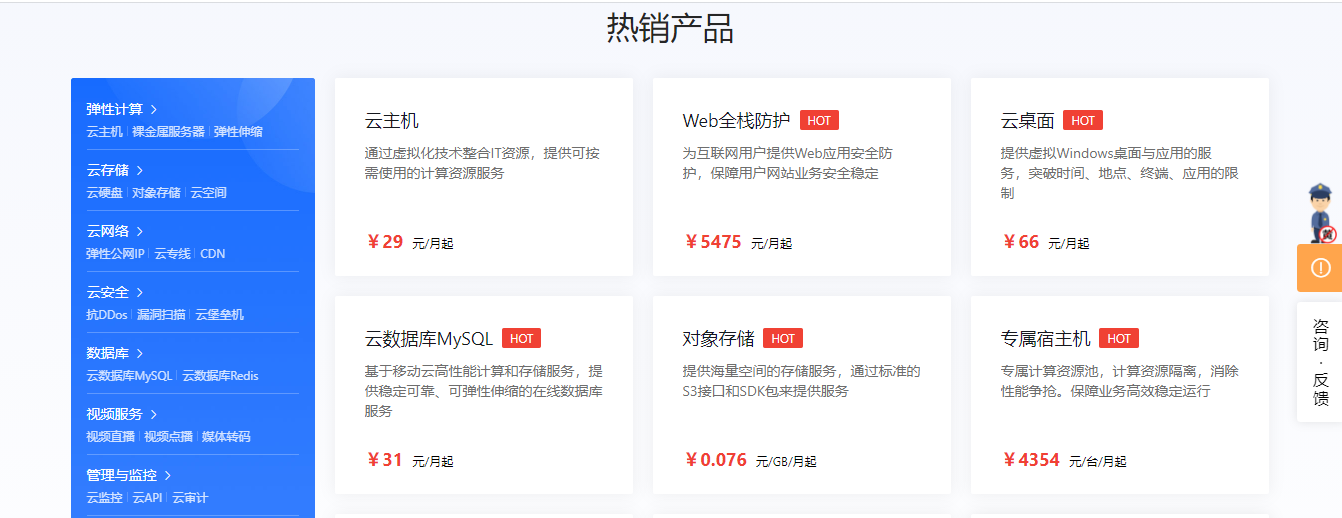Open the 云安全 menu heading

(x=107, y=292)
